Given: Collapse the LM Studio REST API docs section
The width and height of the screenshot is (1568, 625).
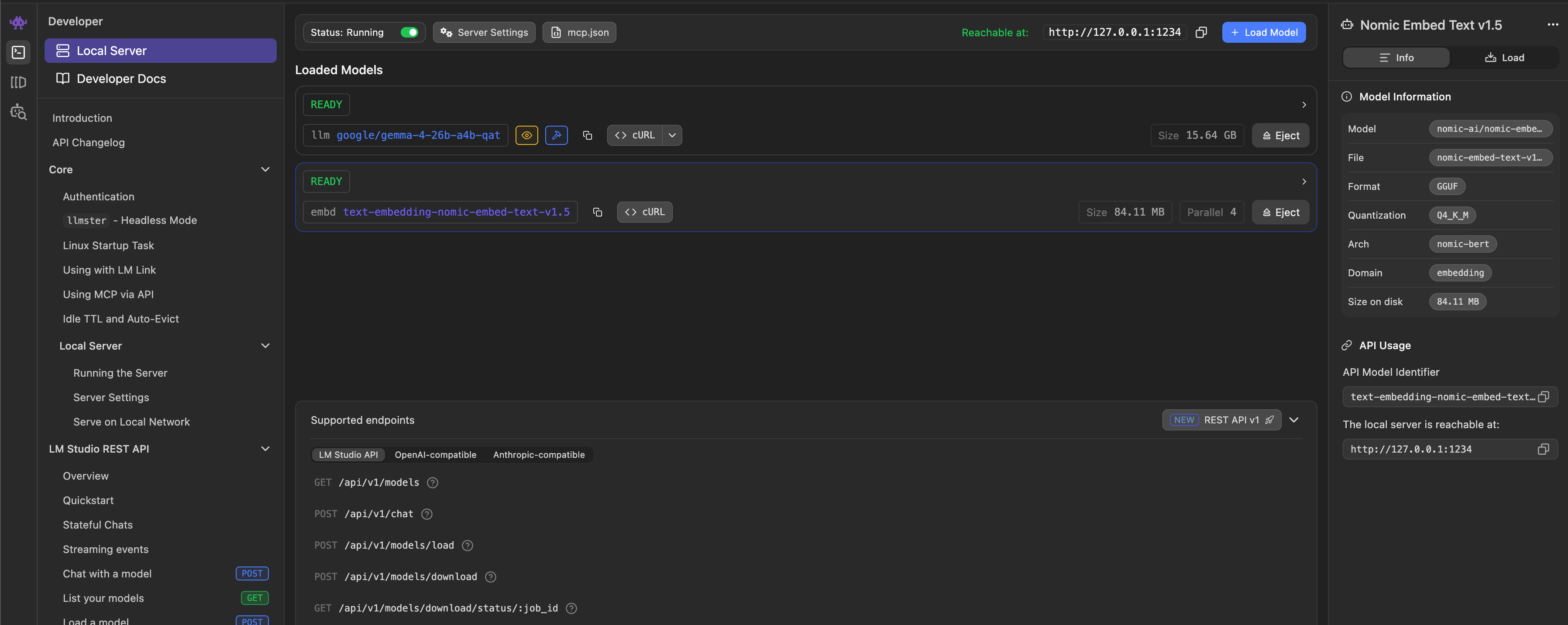Looking at the screenshot, I should (x=265, y=449).
